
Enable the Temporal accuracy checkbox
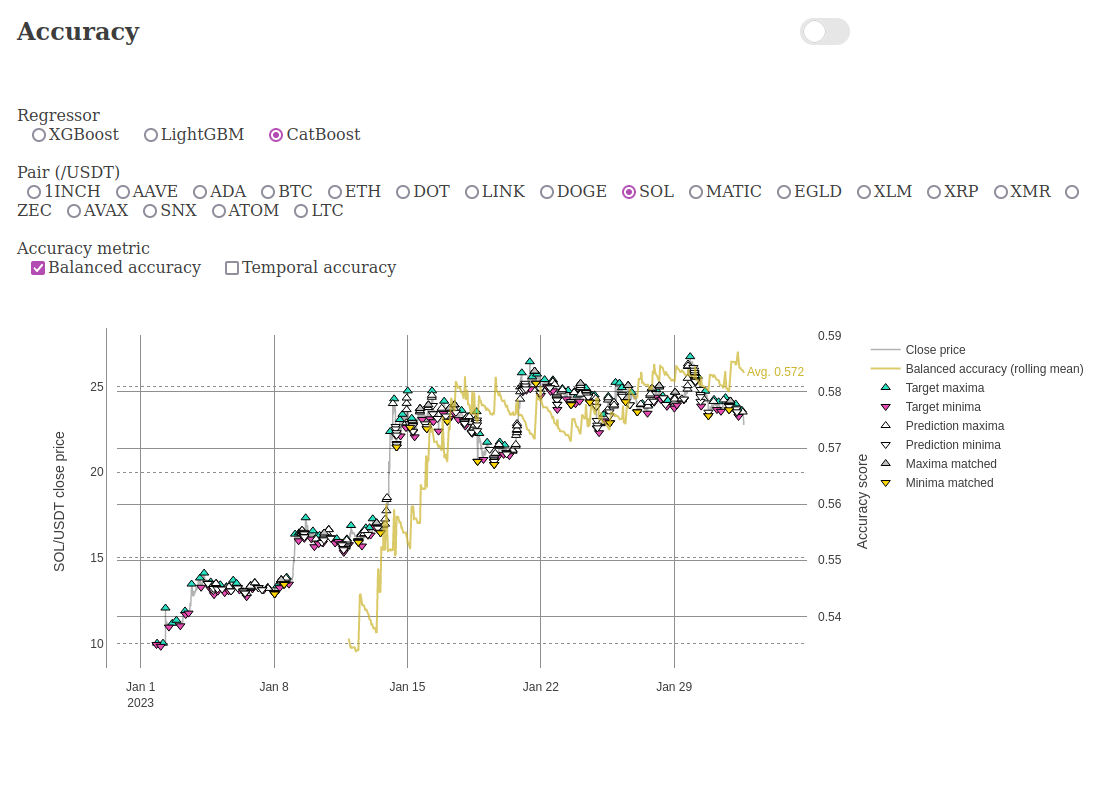[232, 268]
